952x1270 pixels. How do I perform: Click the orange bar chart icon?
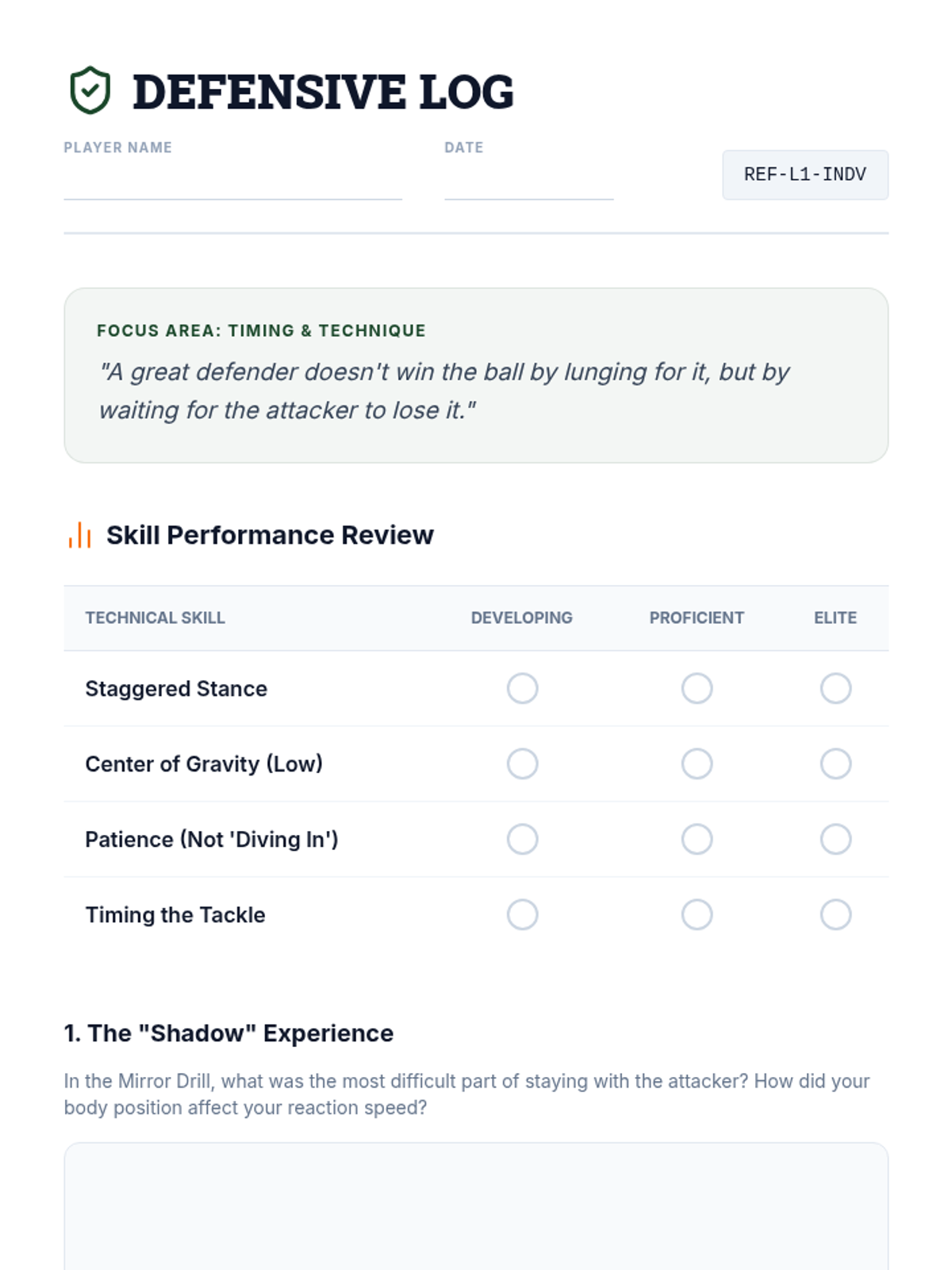click(79, 535)
